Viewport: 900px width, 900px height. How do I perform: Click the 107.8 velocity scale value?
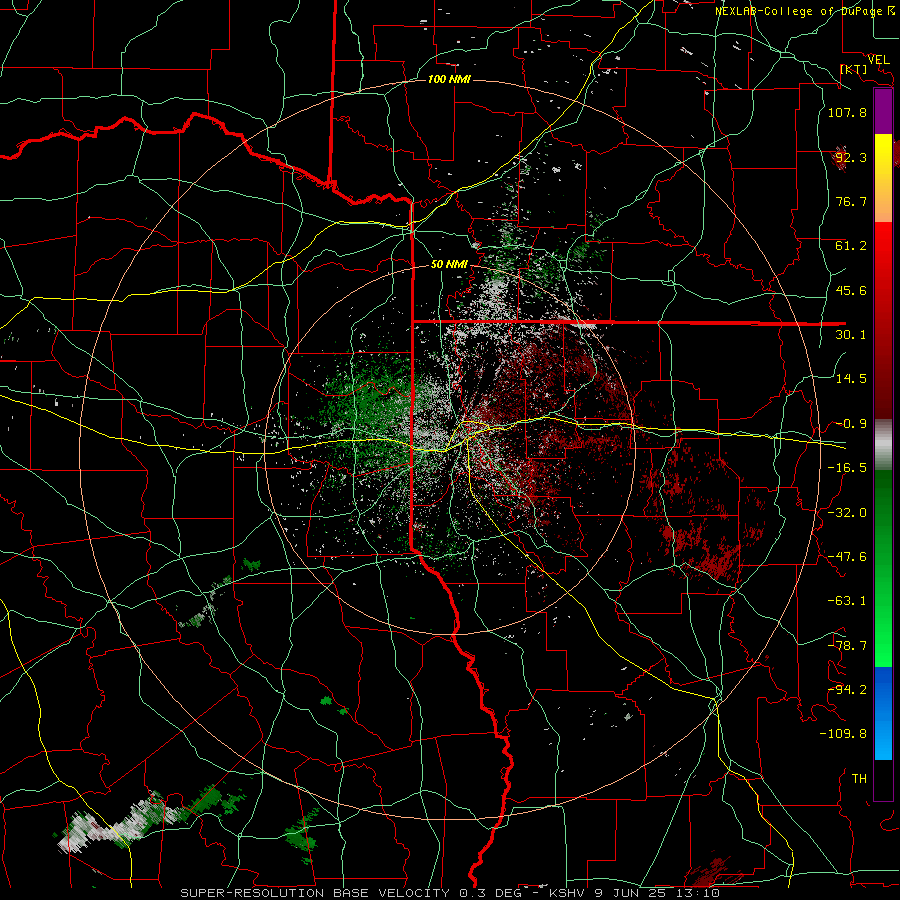[847, 112]
